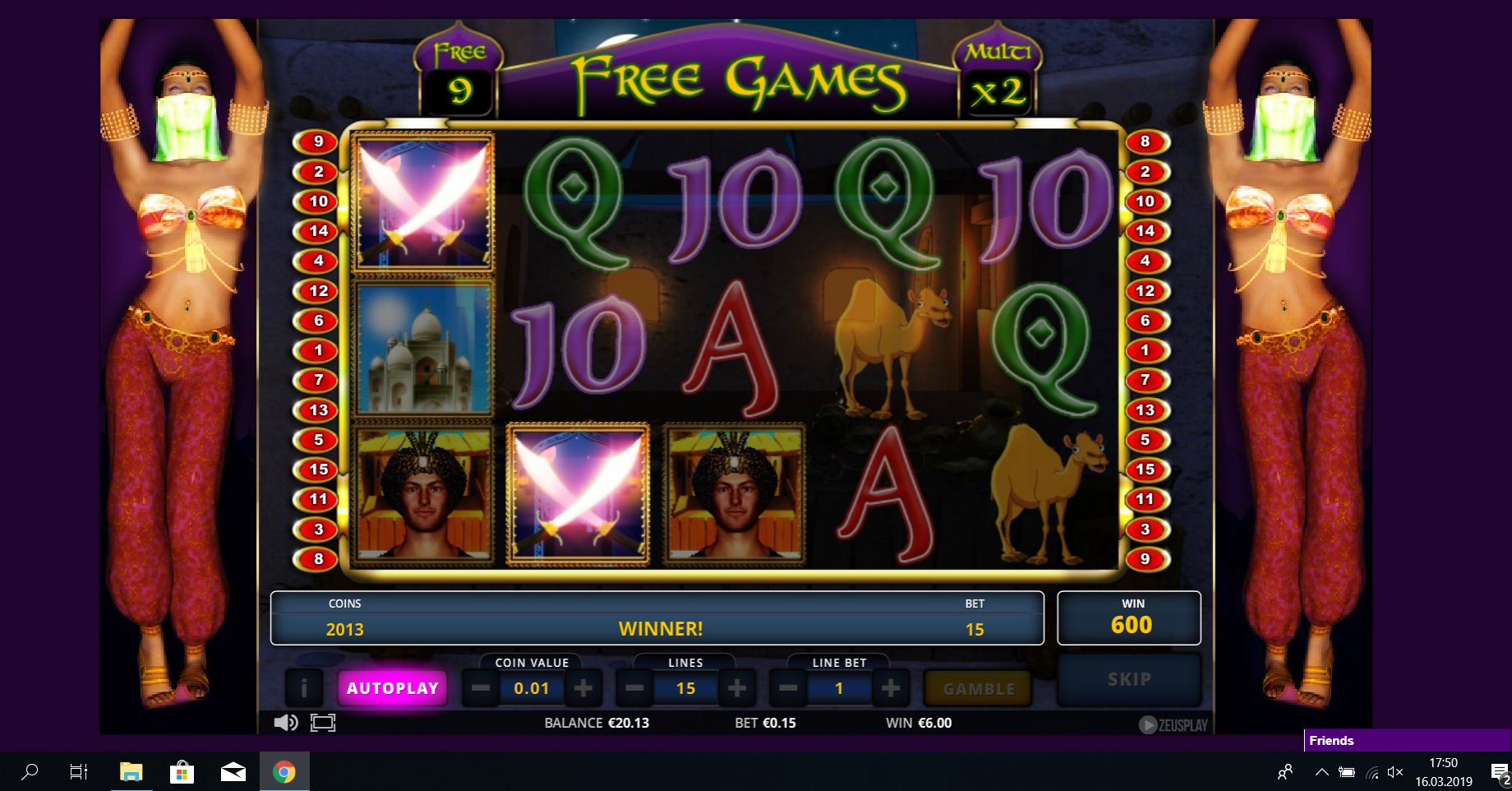Viewport: 1512px width, 791px height.
Task: Click the crossed swords symbol on first reel
Action: point(423,202)
